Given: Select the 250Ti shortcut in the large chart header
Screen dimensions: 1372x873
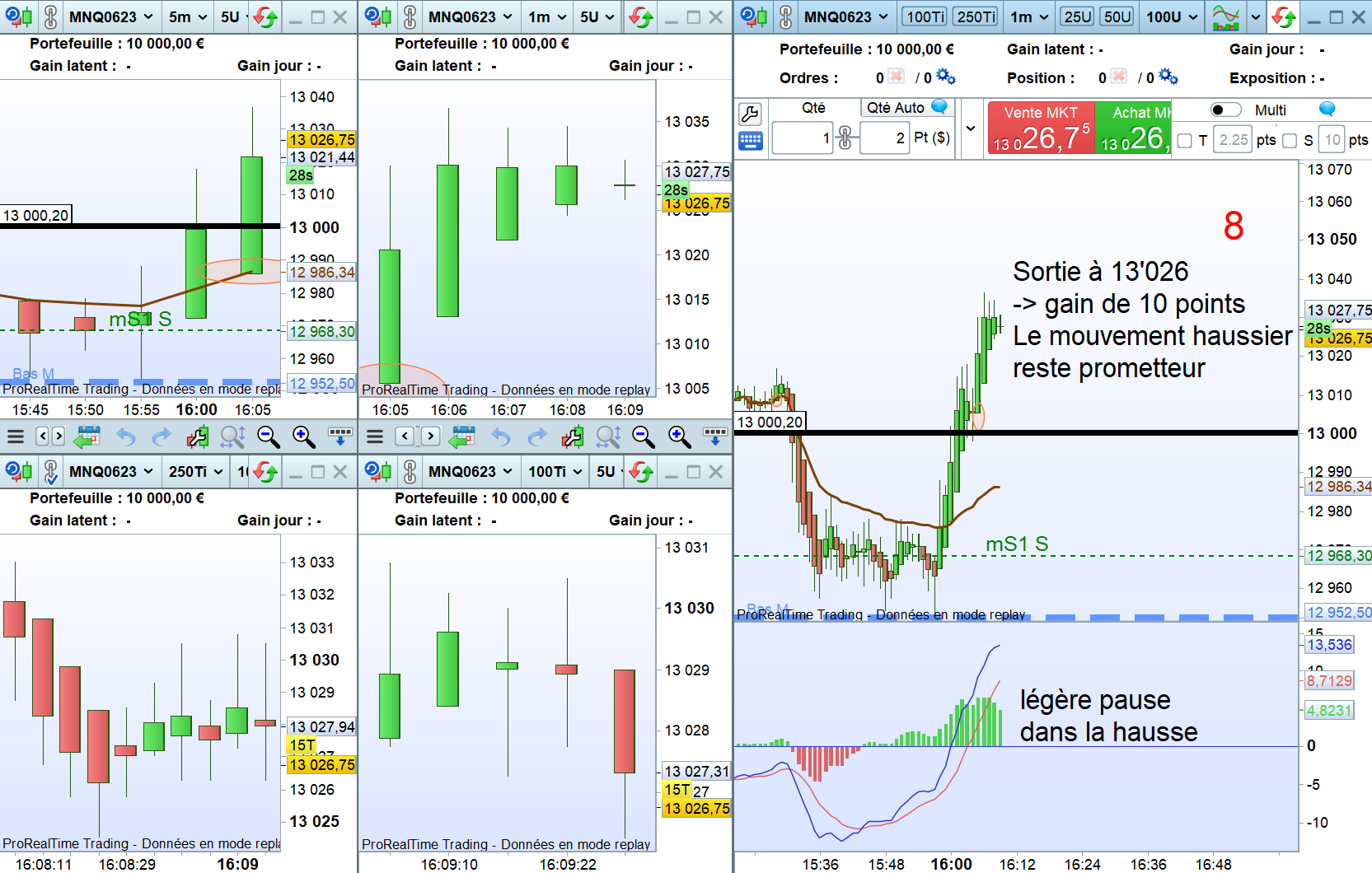Looking at the screenshot, I should coord(976,16).
